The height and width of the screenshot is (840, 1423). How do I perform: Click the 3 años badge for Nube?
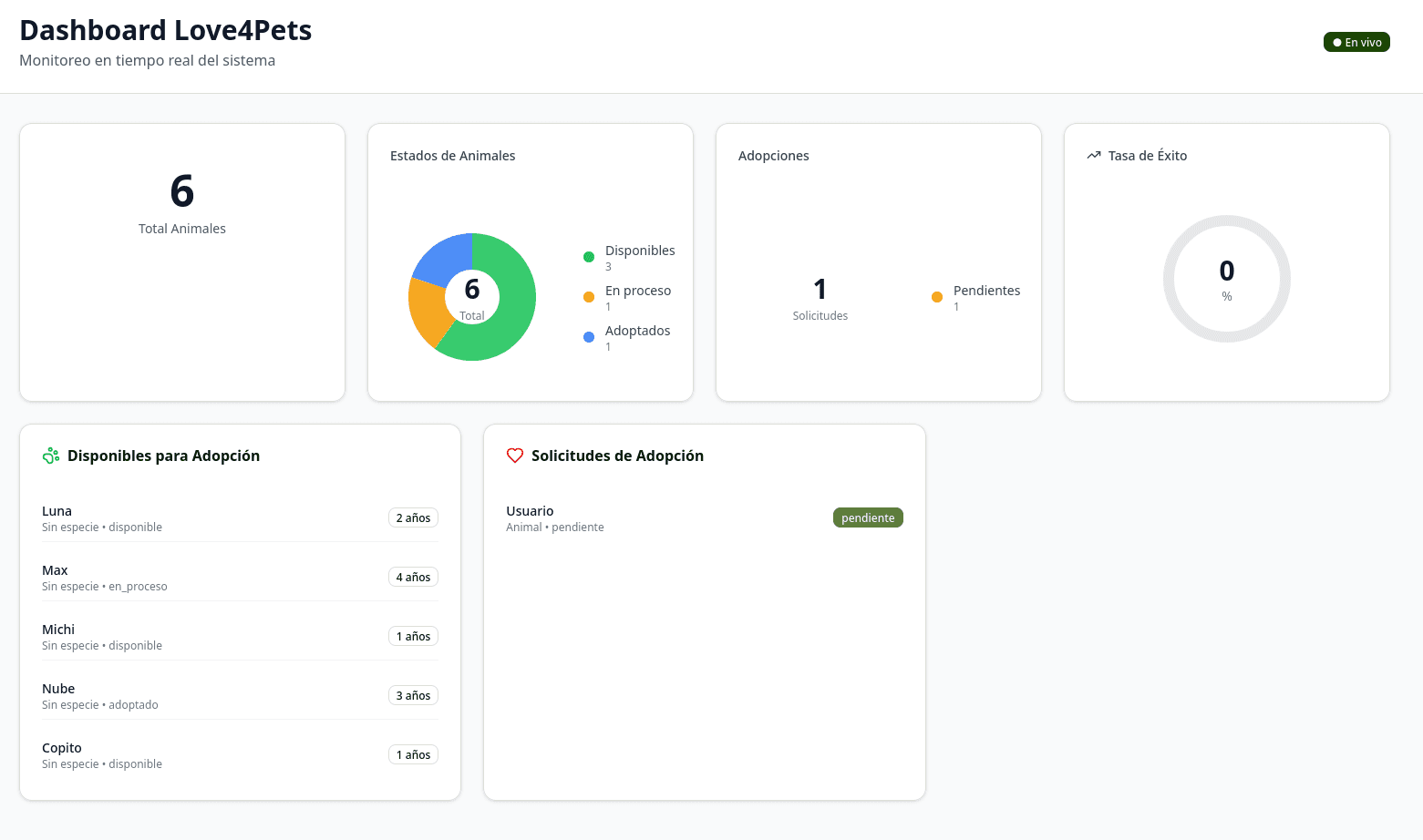click(x=413, y=695)
